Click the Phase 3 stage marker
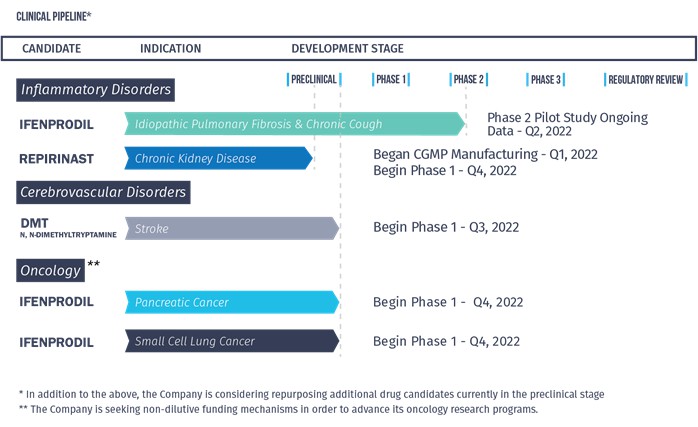This screenshot has width=698, height=427. point(546,80)
